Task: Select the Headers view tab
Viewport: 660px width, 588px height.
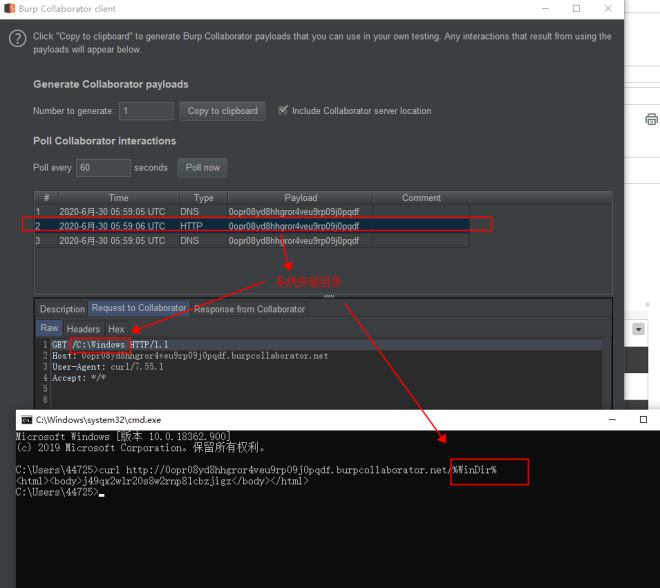Action: point(83,329)
